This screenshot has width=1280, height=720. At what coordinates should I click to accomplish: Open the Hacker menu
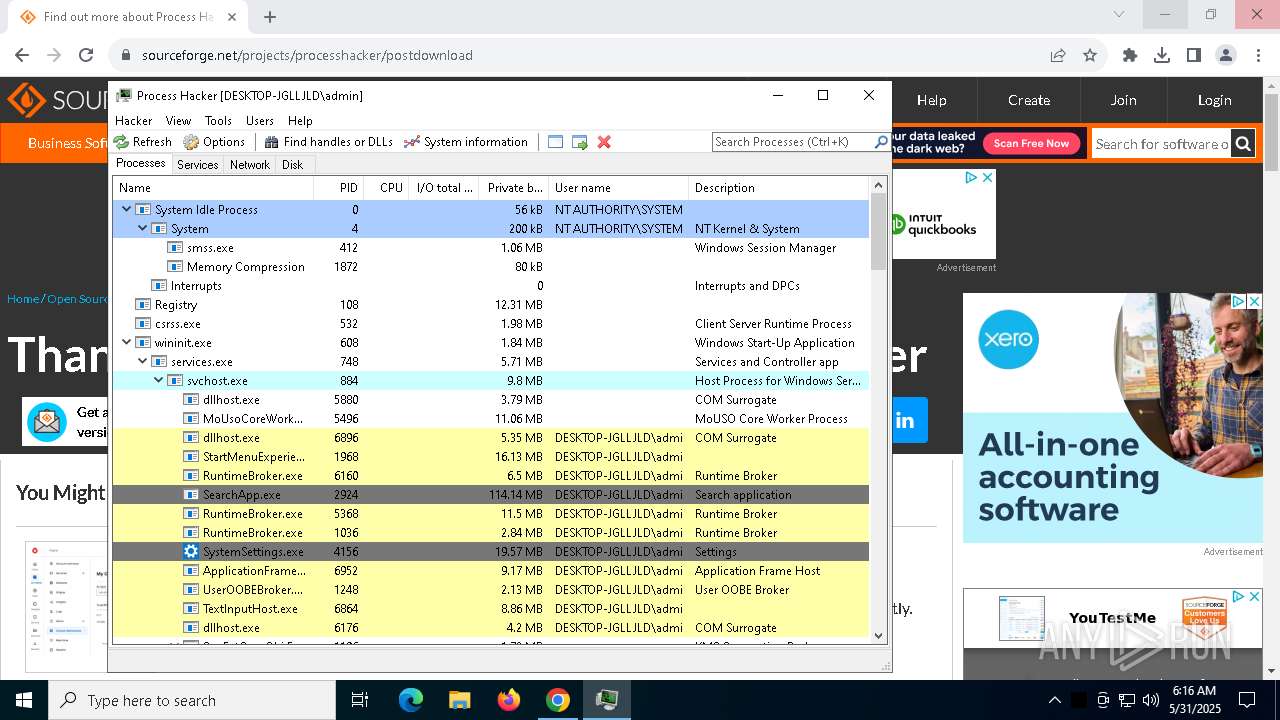click(134, 120)
